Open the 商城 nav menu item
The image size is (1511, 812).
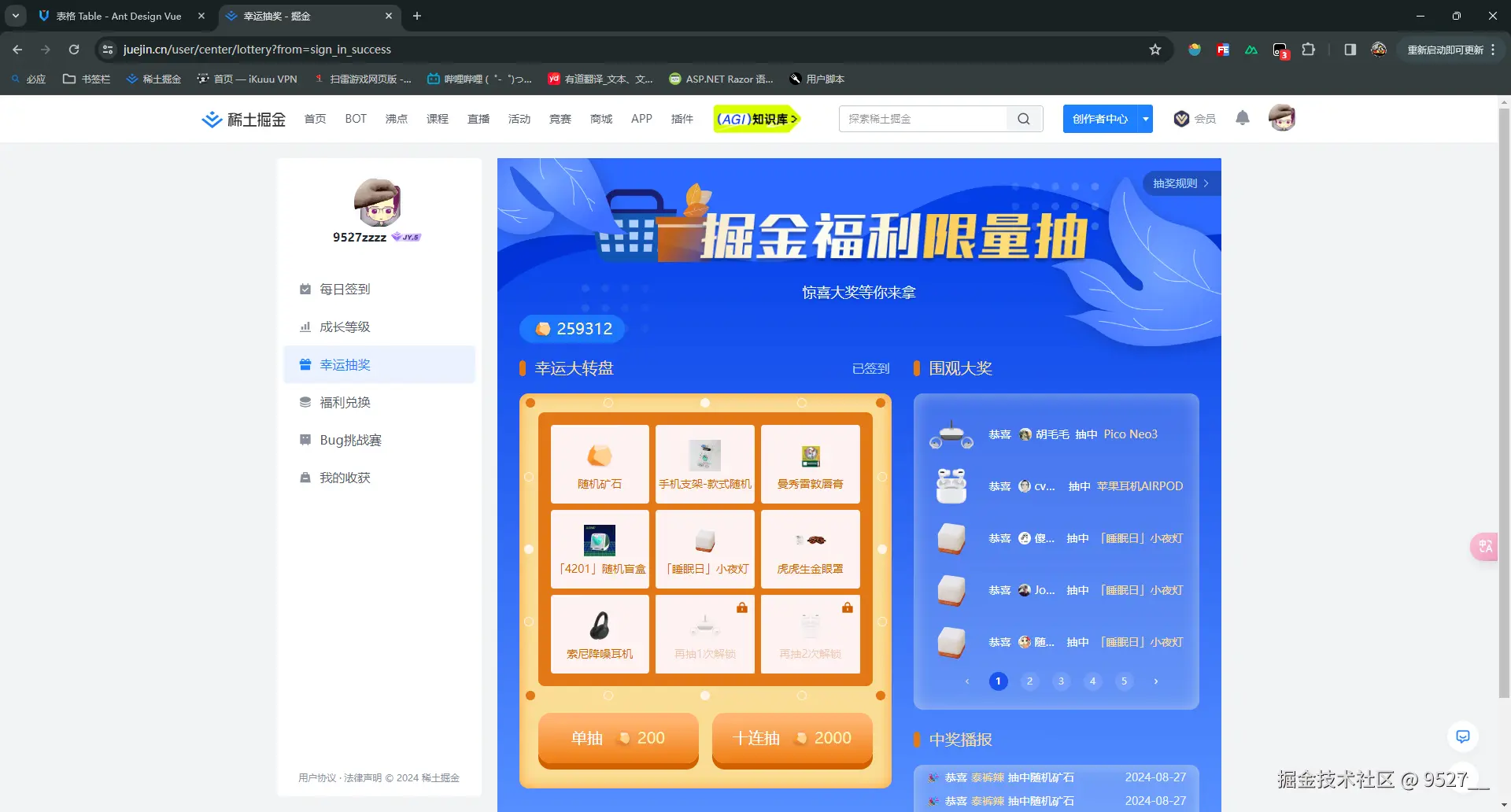click(600, 119)
